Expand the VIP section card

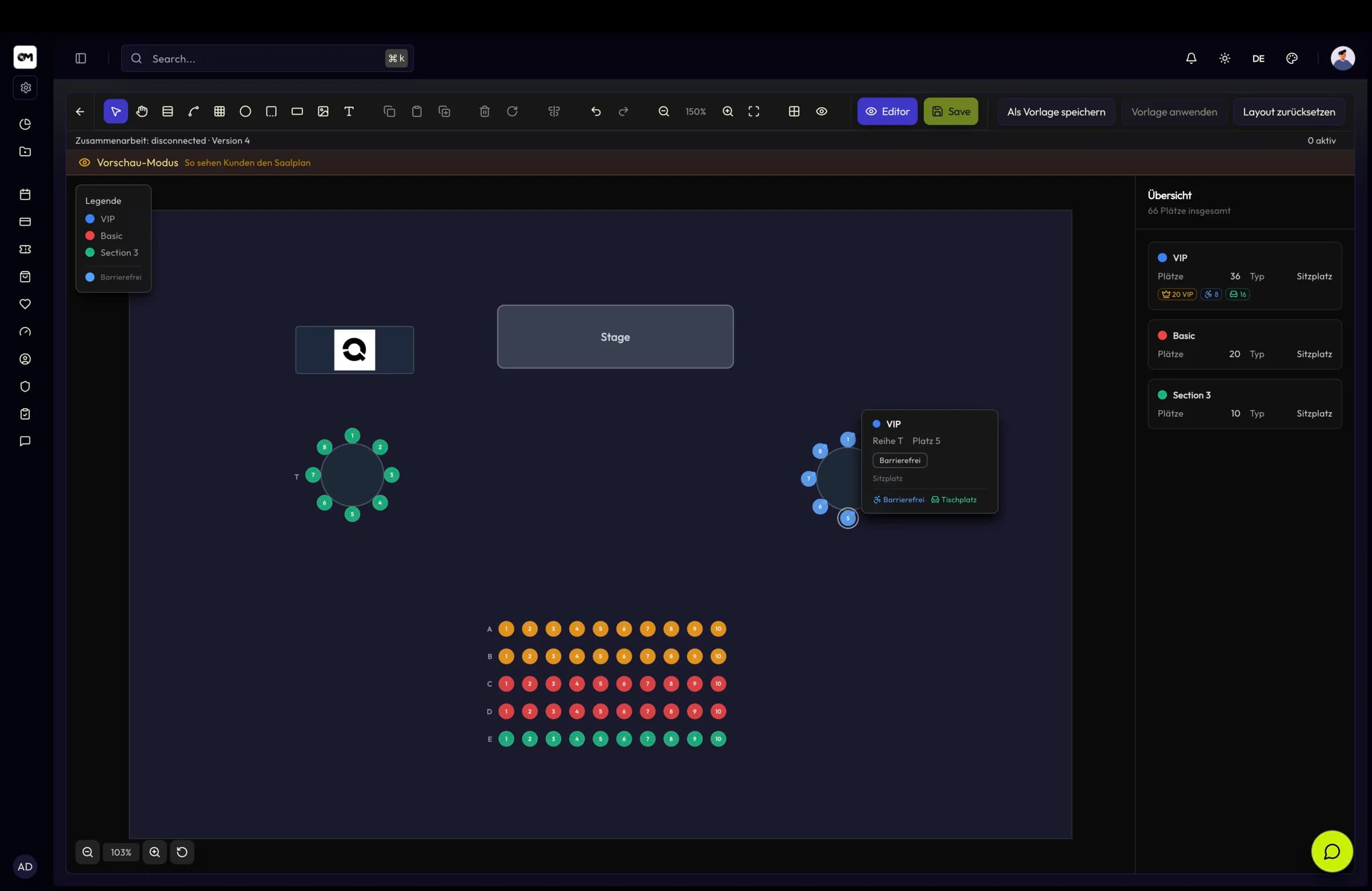coord(1245,275)
